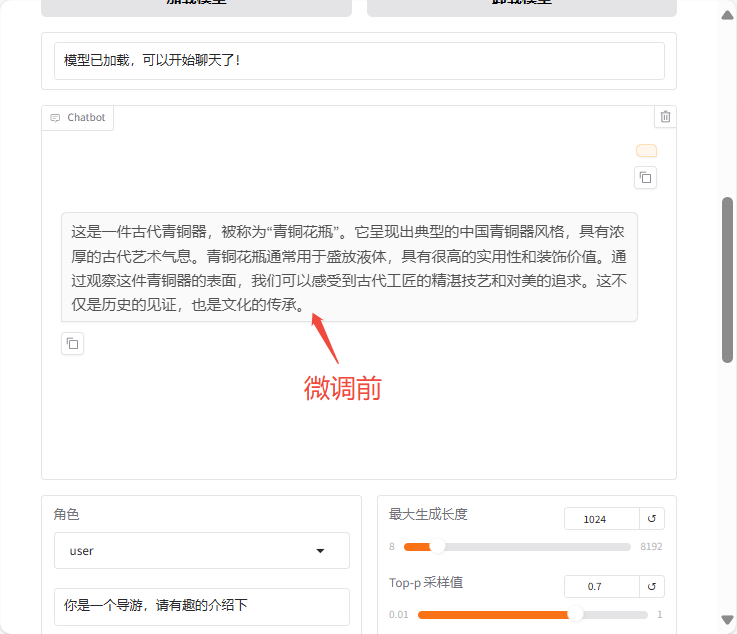Viewport: 737px width, 634px height.
Task: Edit the 最大生成长度 value 1024
Action: [x=602, y=519]
